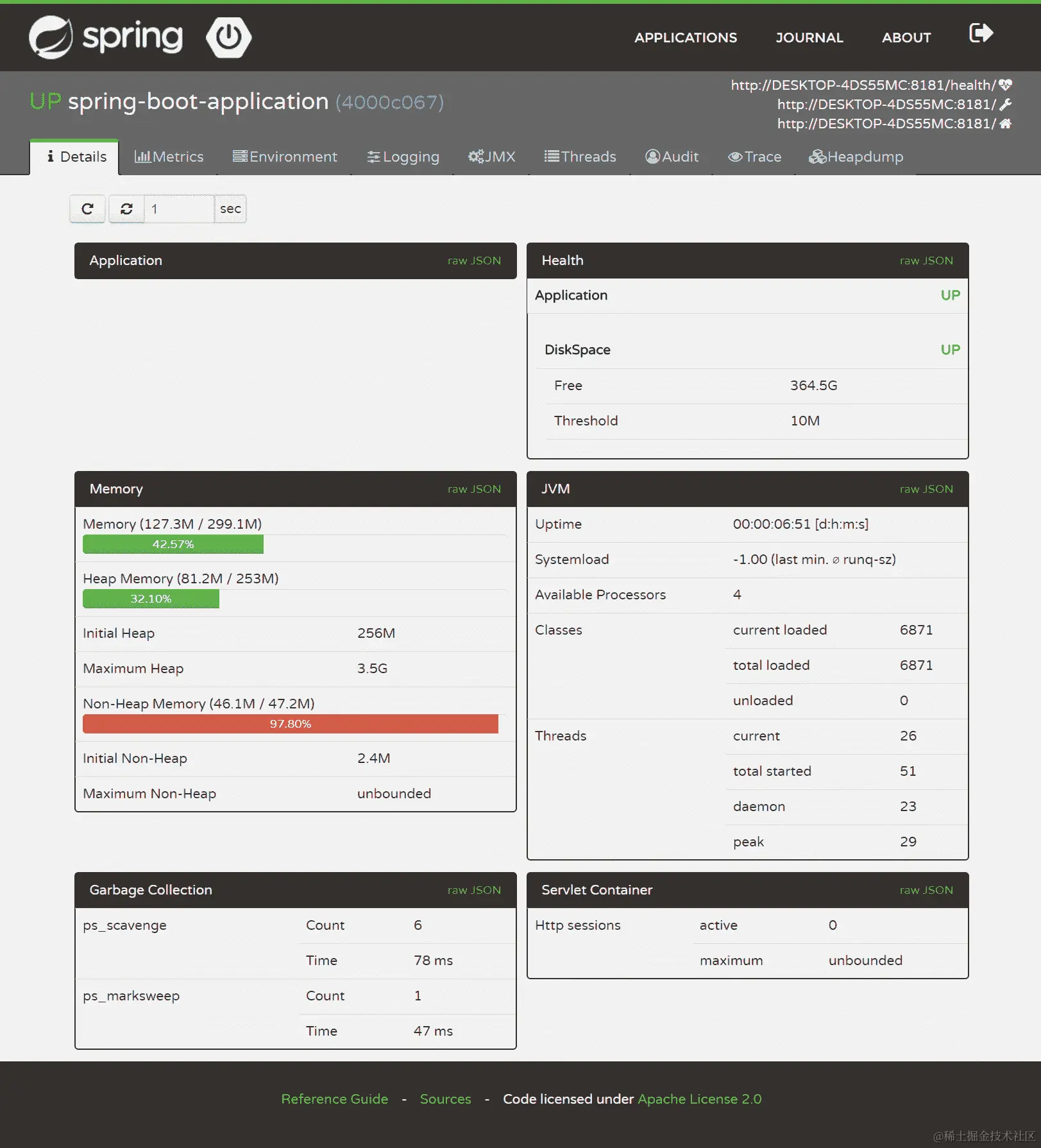Click the wrench management URL icon
This screenshot has width=1041, height=1148.
point(1005,104)
